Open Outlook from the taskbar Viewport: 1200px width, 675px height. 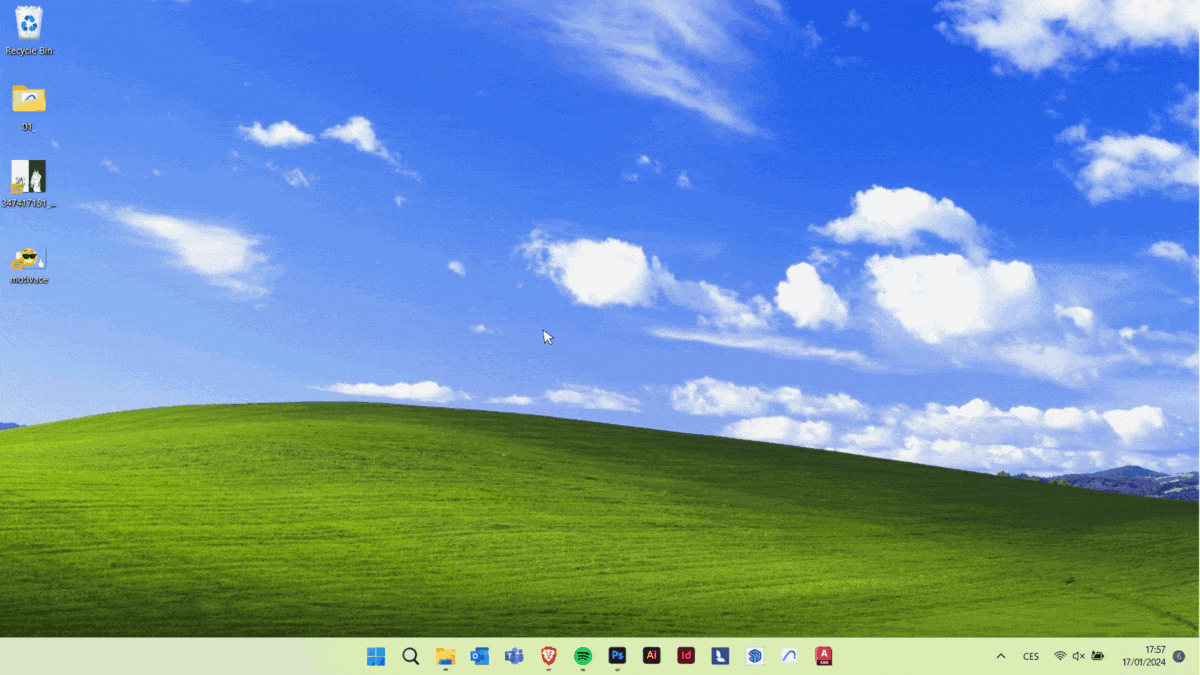[480, 656]
